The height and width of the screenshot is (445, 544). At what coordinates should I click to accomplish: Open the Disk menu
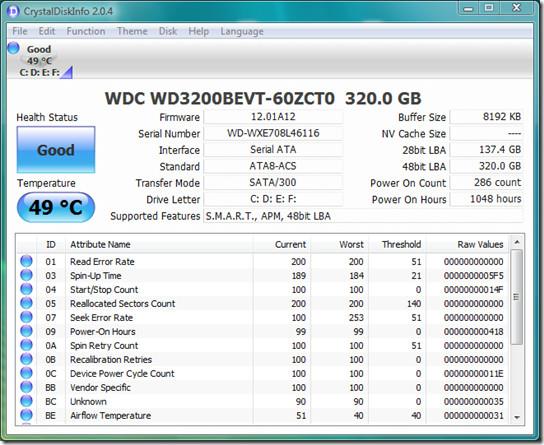pos(168,31)
